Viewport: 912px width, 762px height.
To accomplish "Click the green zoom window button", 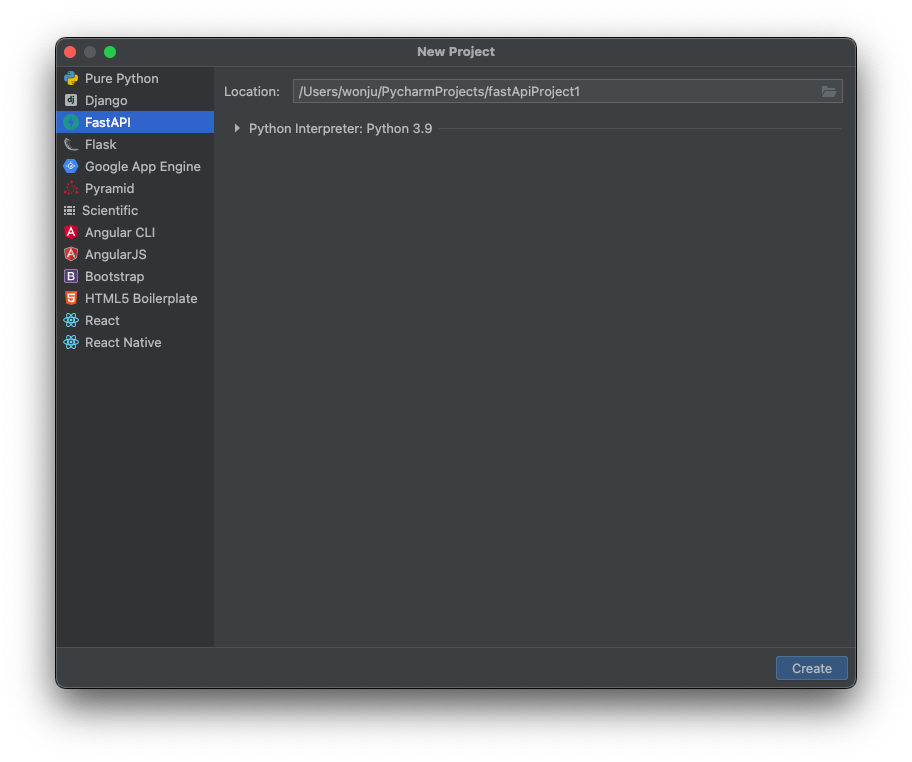I will (110, 52).
